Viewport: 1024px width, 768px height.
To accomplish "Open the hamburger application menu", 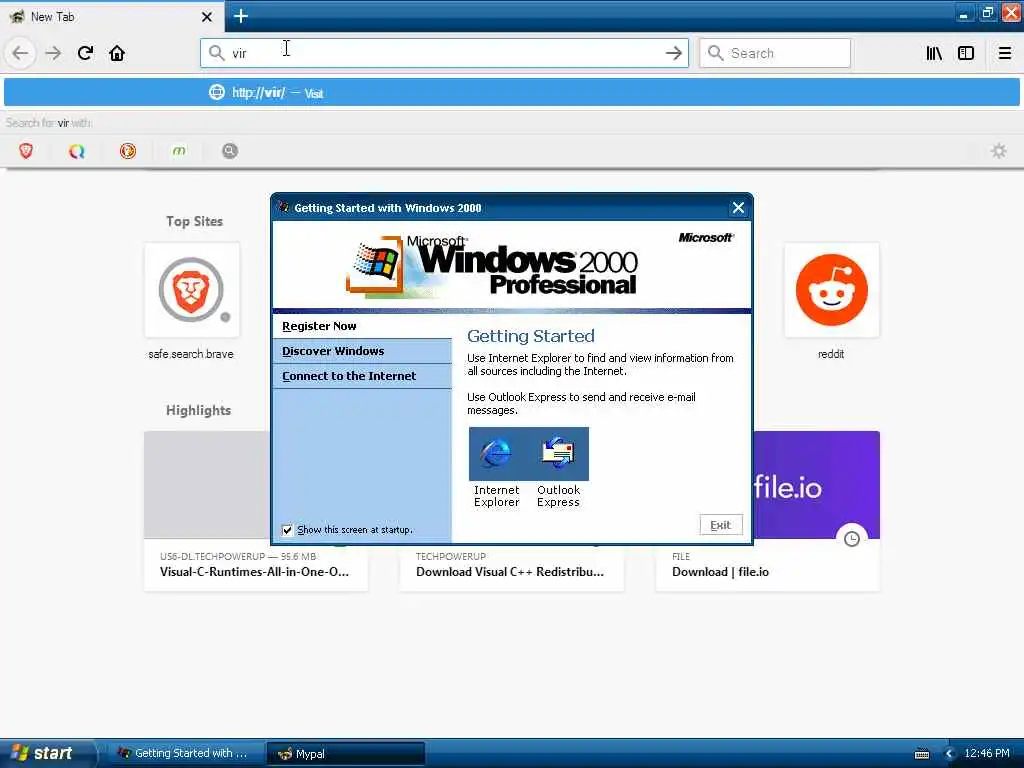I will point(1004,54).
